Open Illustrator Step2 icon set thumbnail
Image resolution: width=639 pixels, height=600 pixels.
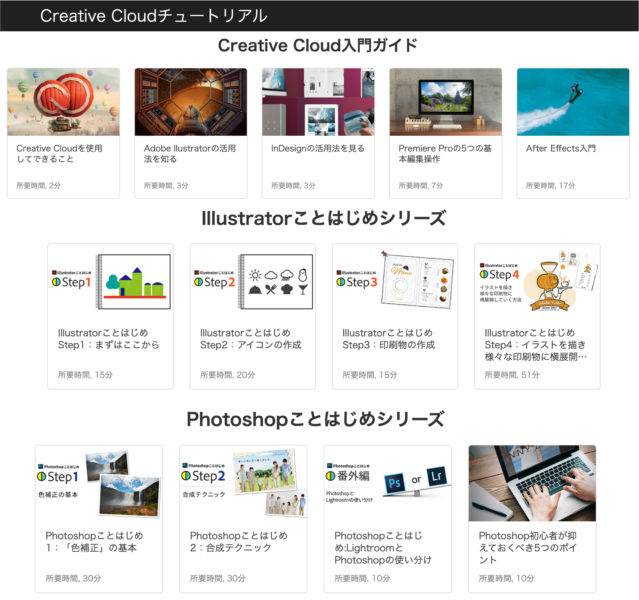point(253,282)
